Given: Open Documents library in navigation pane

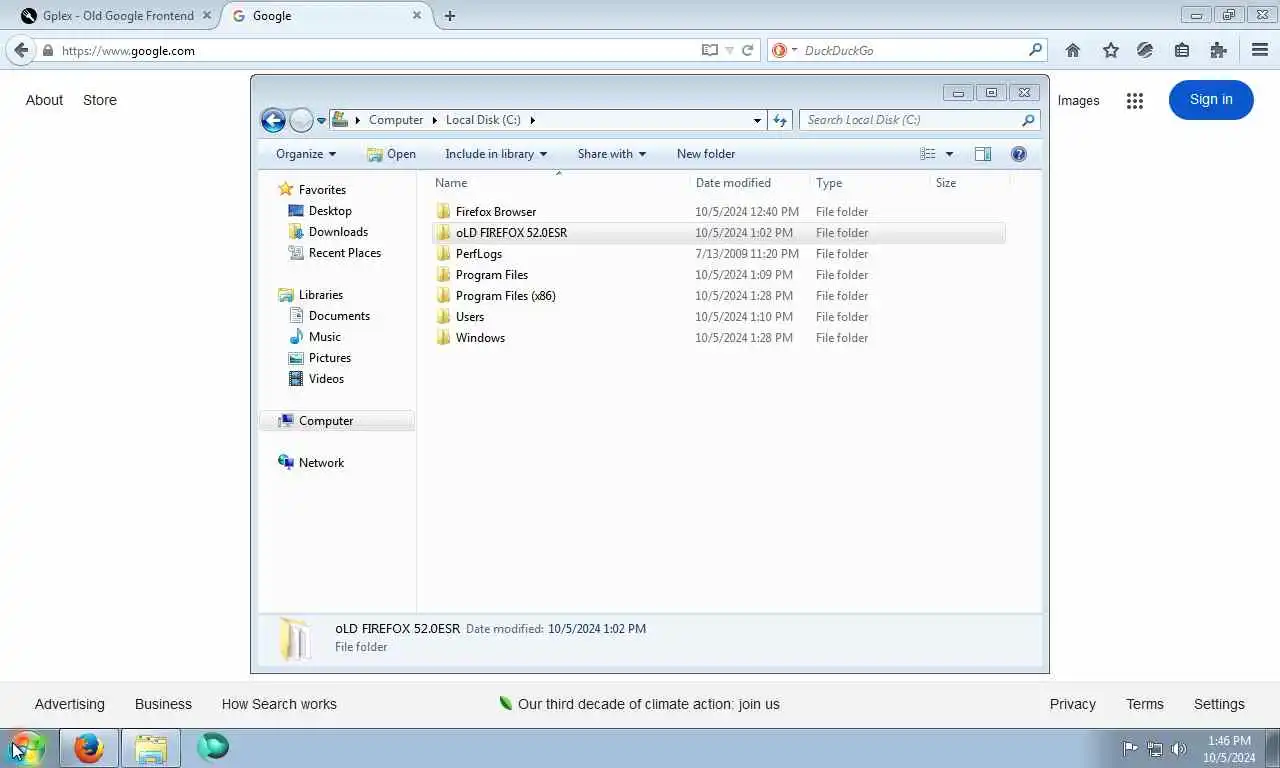Looking at the screenshot, I should click(339, 316).
